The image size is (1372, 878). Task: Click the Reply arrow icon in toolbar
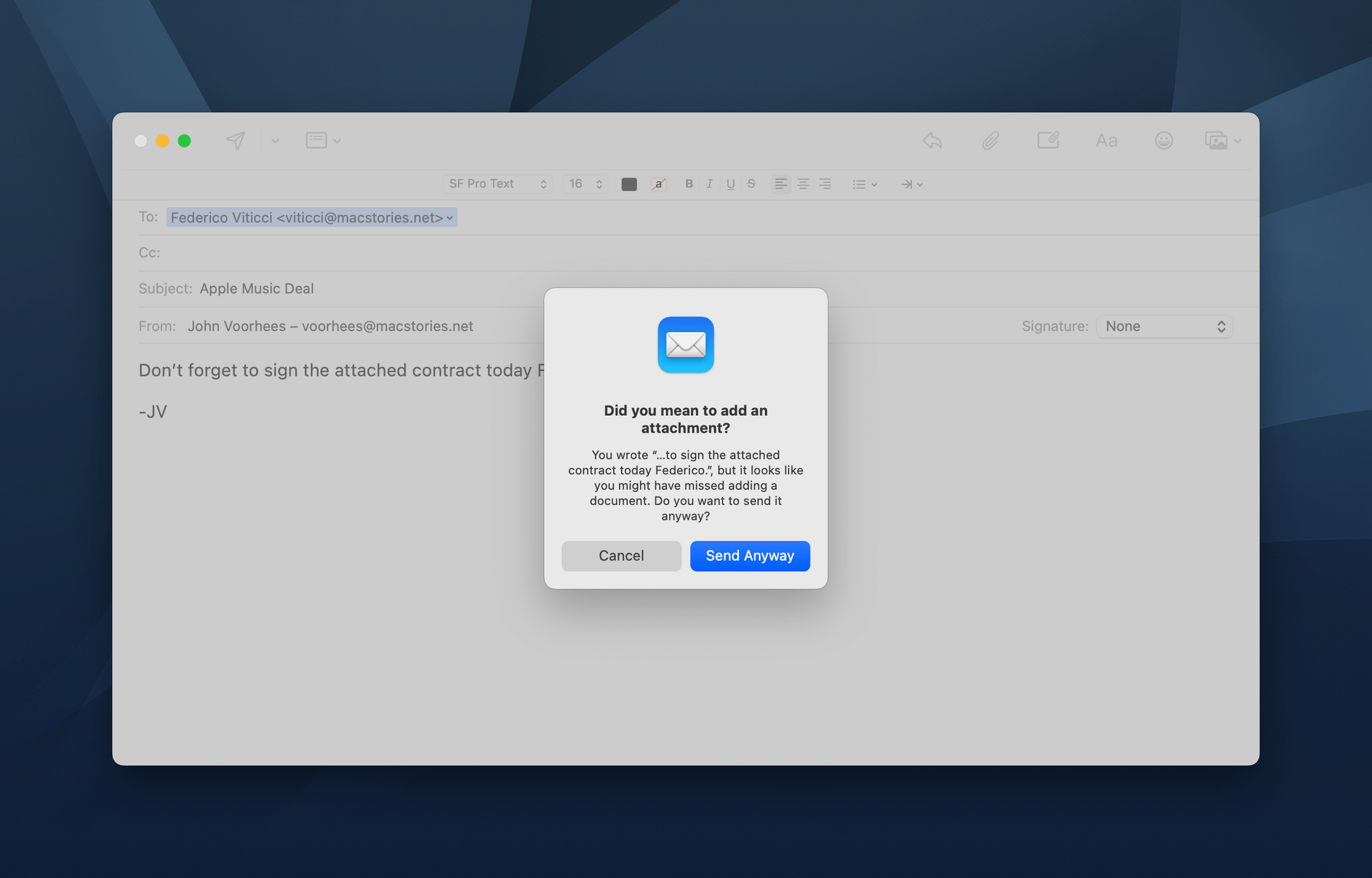[x=933, y=141]
